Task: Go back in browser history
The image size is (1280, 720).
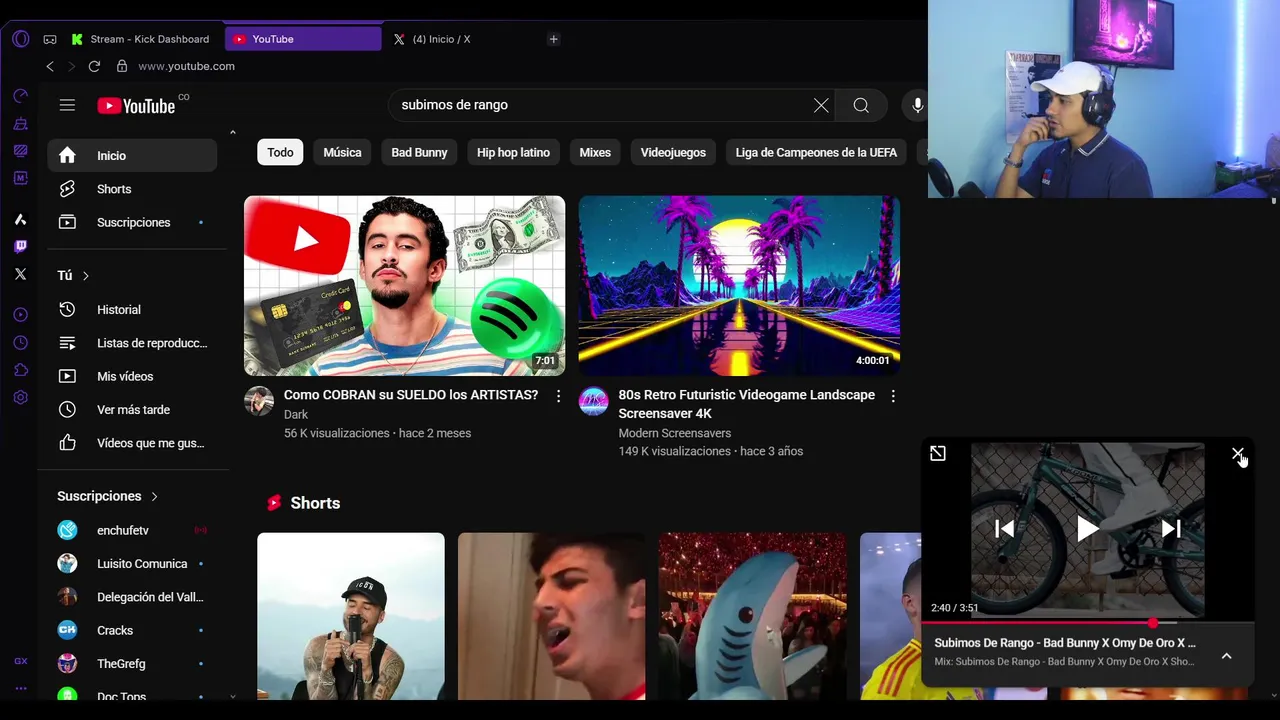Action: (50, 66)
